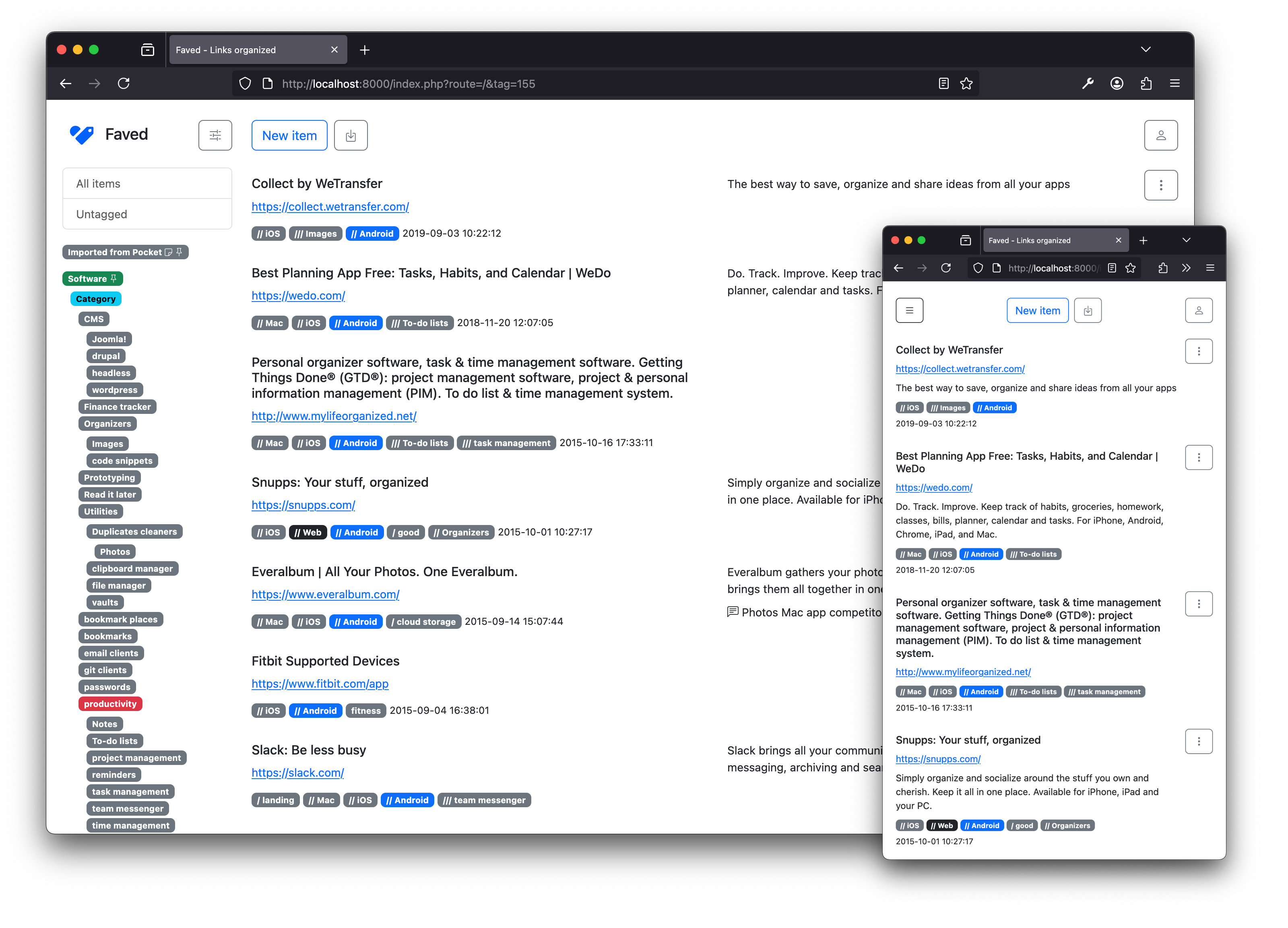This screenshot has height=928, width=1288.
Task: Select the git clients tag in sidebar
Action: 105,670
